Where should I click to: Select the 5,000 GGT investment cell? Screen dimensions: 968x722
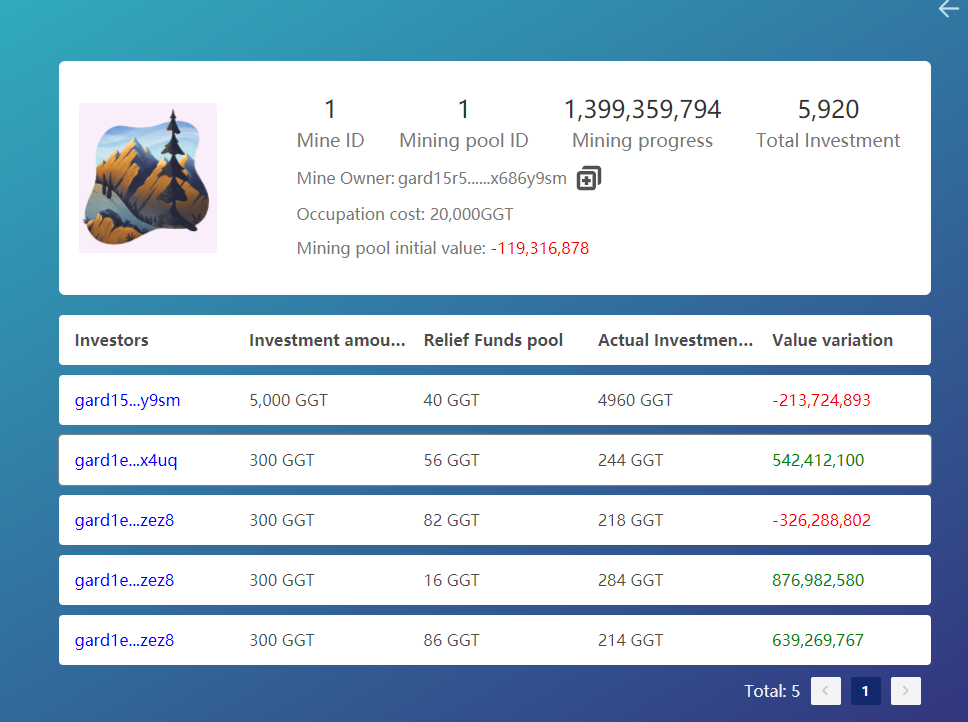click(288, 400)
